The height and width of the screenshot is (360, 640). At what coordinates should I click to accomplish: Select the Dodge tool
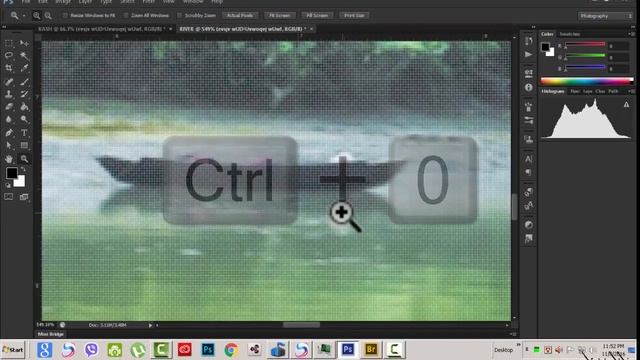point(24,119)
